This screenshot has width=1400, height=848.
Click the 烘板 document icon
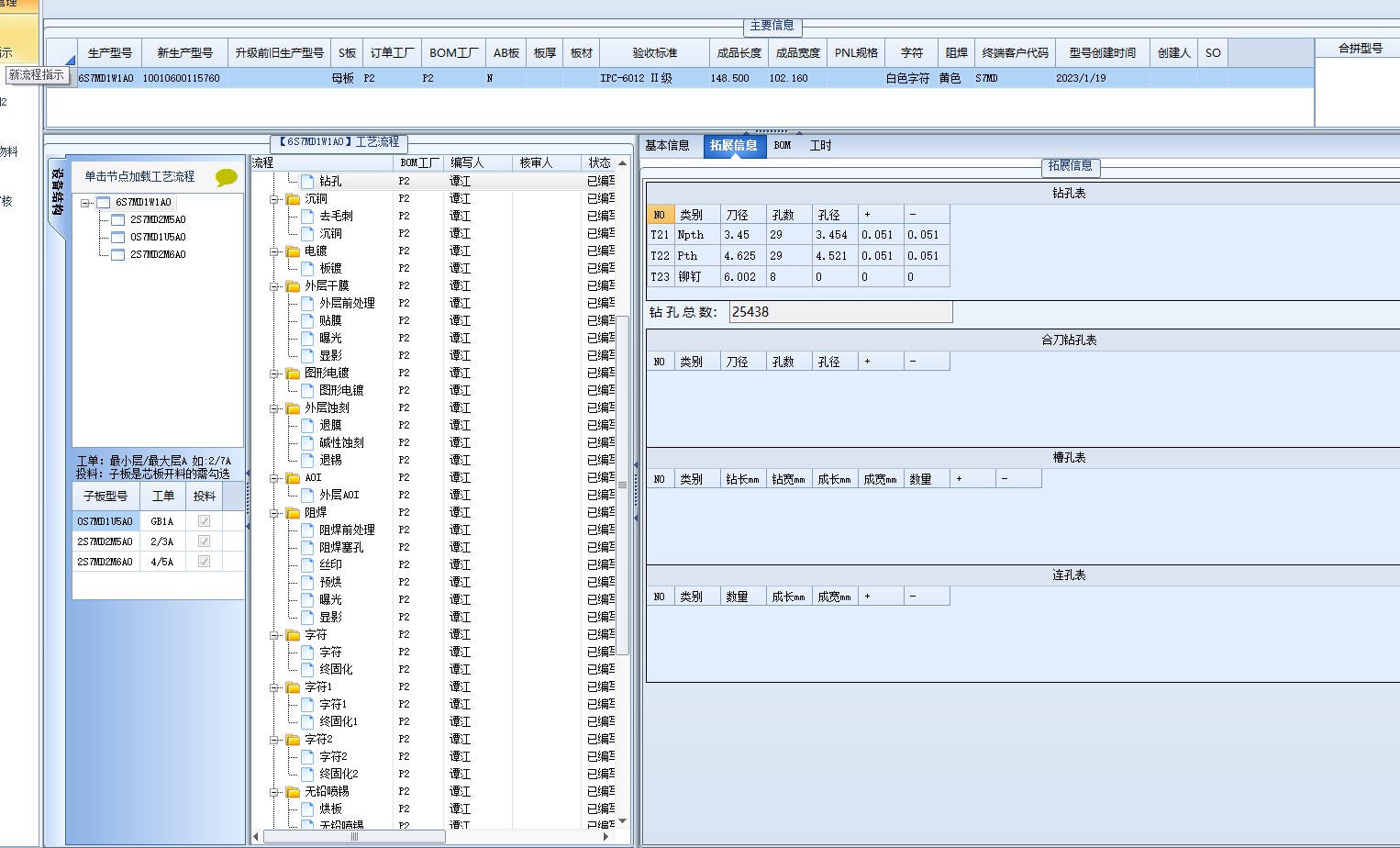pos(307,809)
